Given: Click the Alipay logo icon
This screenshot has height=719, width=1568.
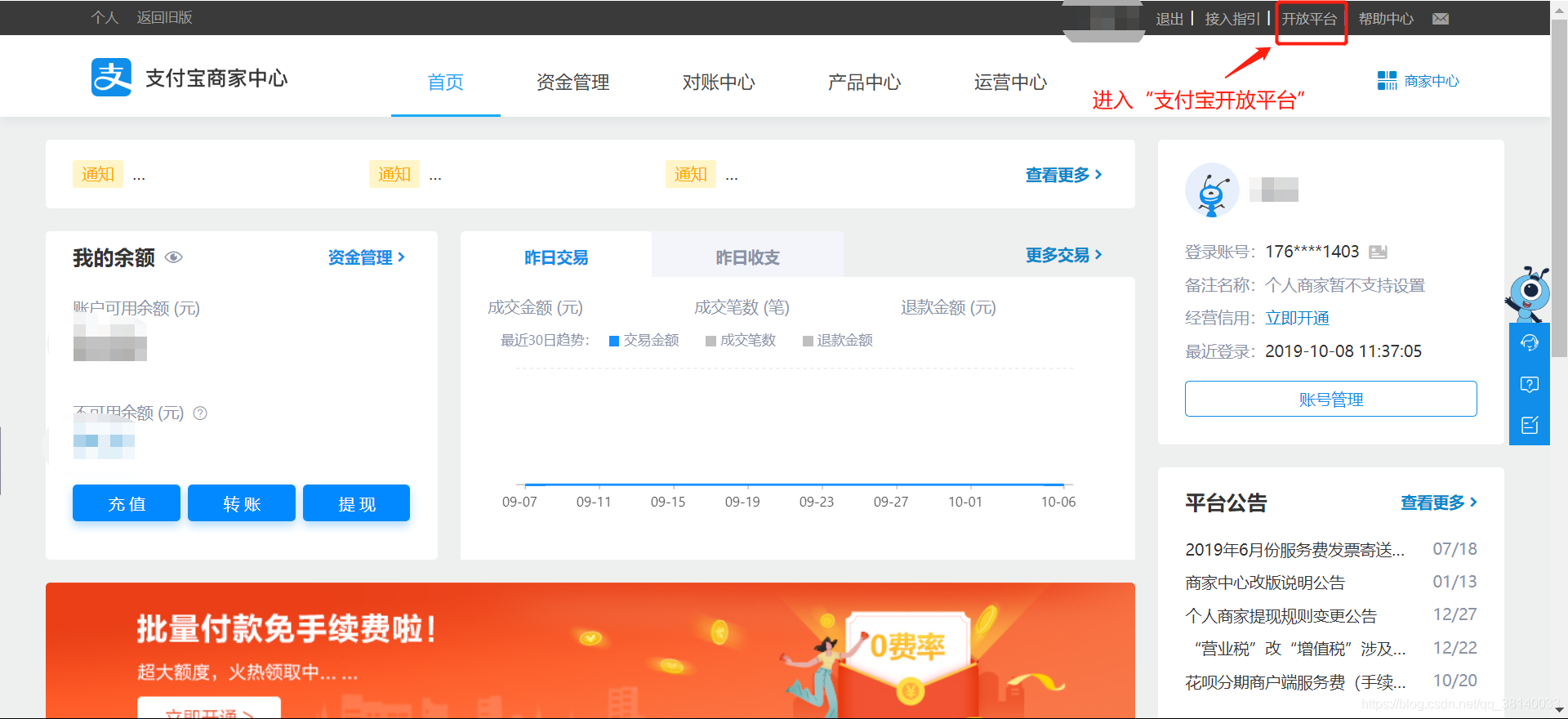Looking at the screenshot, I should (x=111, y=78).
